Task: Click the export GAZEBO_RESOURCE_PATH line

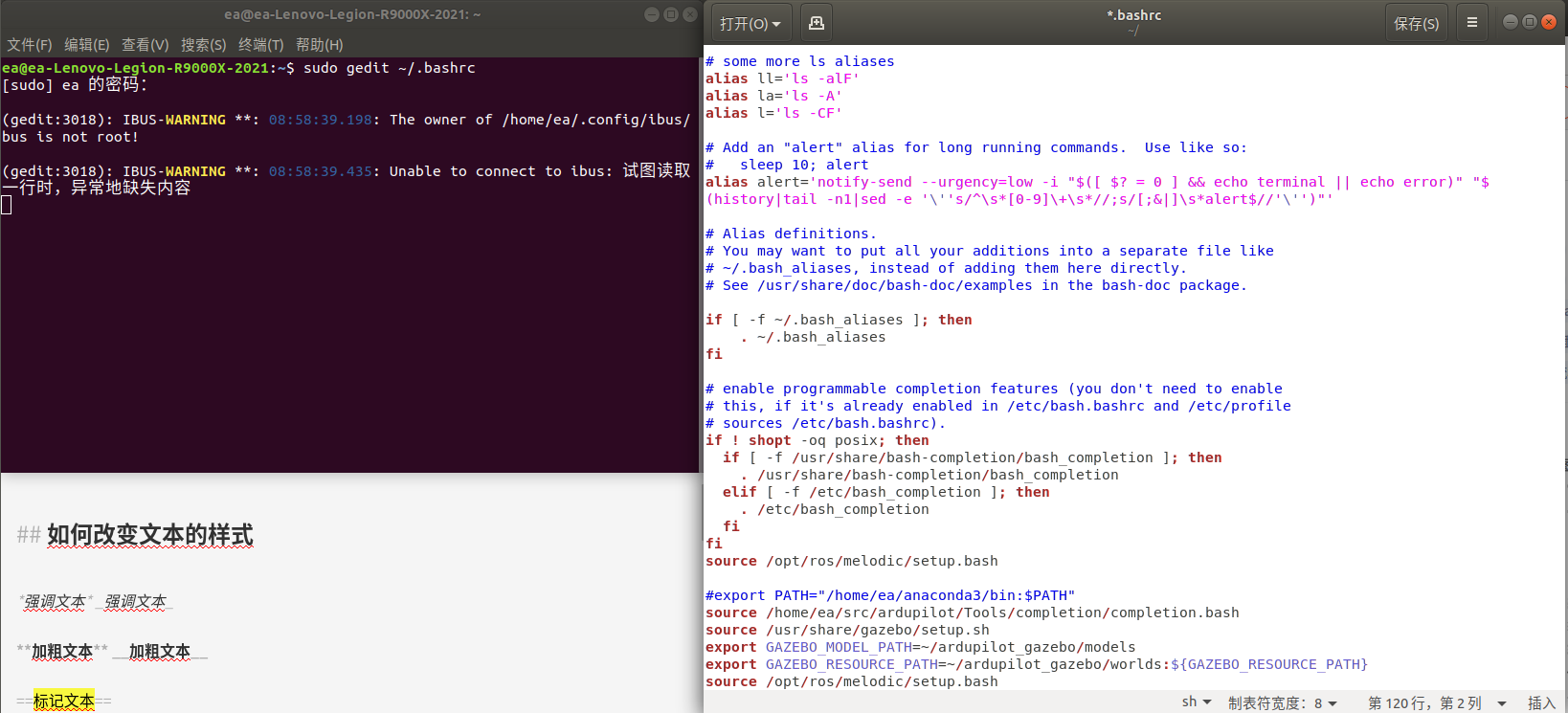Action: (1037, 664)
